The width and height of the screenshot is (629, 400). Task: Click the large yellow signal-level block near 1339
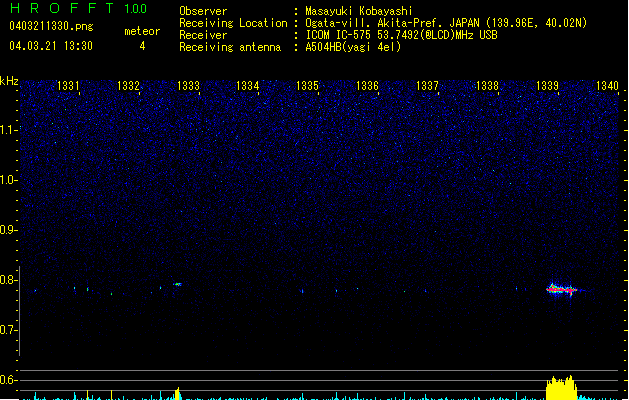[561, 388]
